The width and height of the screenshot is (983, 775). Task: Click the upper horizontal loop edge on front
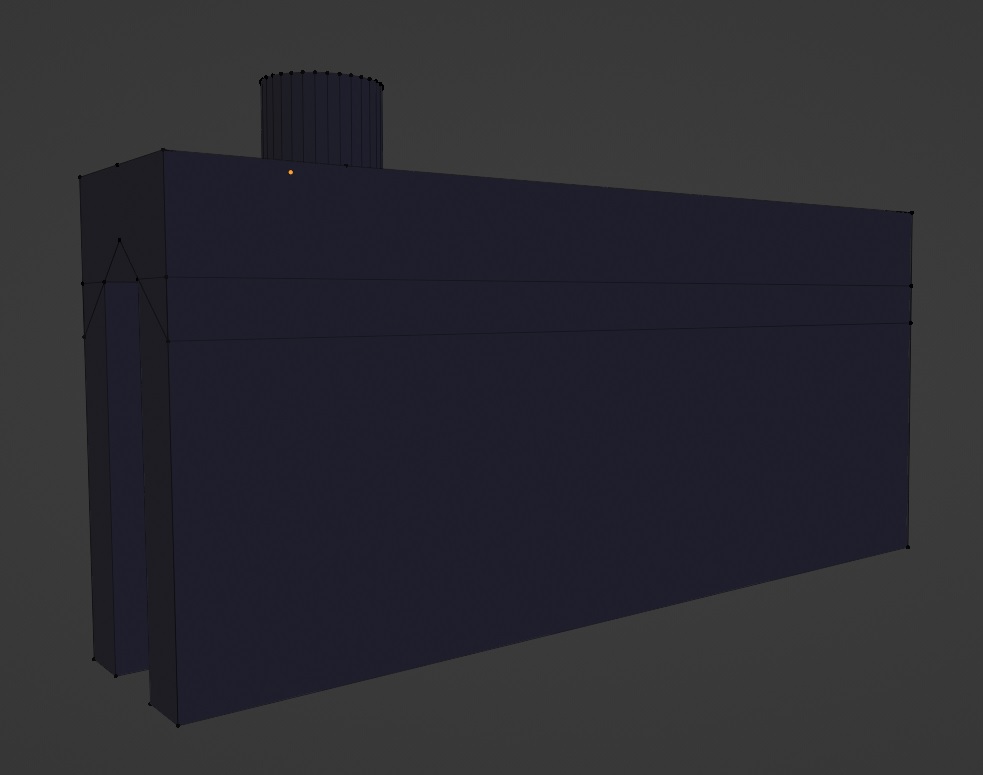click(x=539, y=281)
